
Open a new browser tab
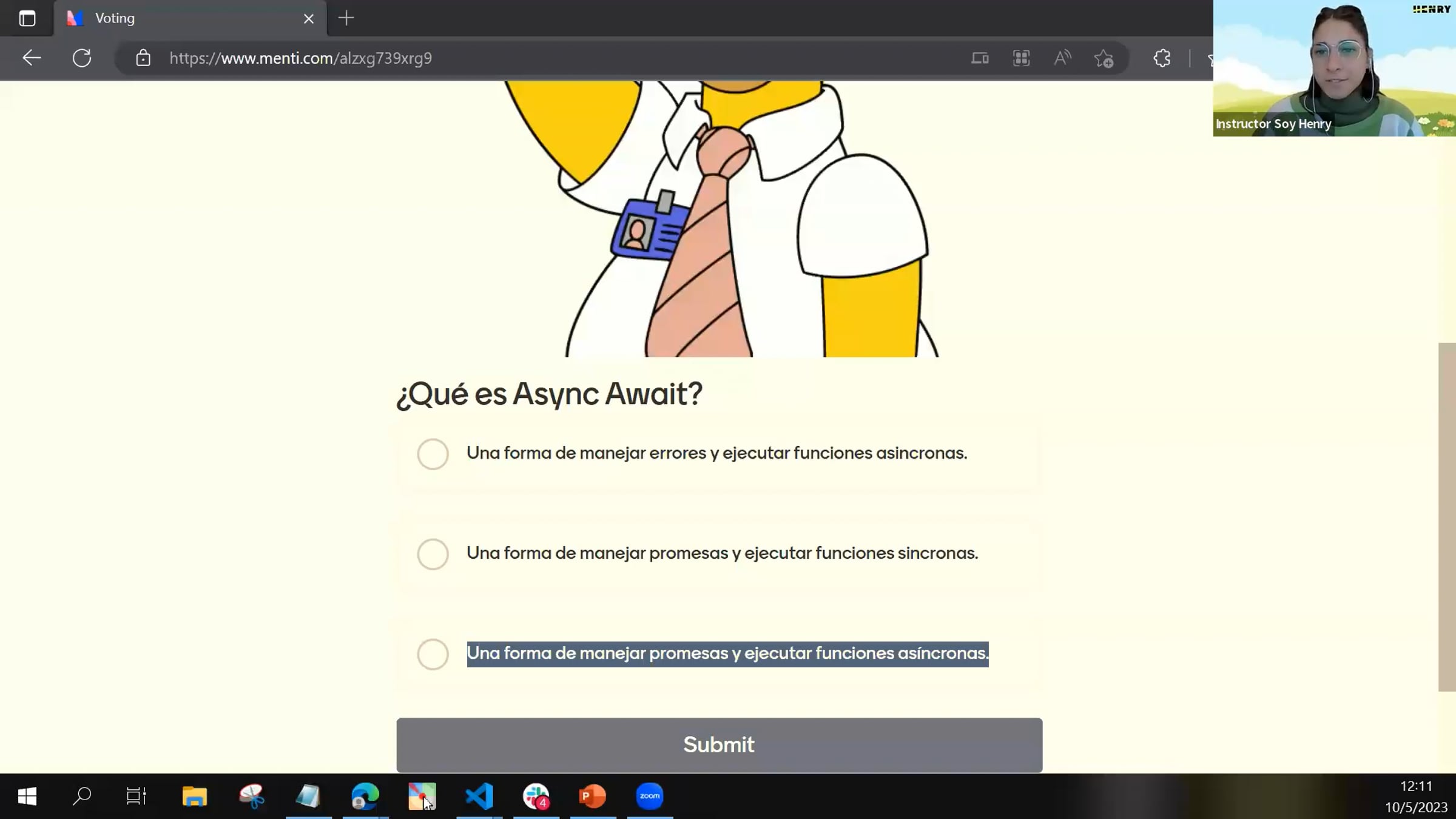[x=346, y=18]
